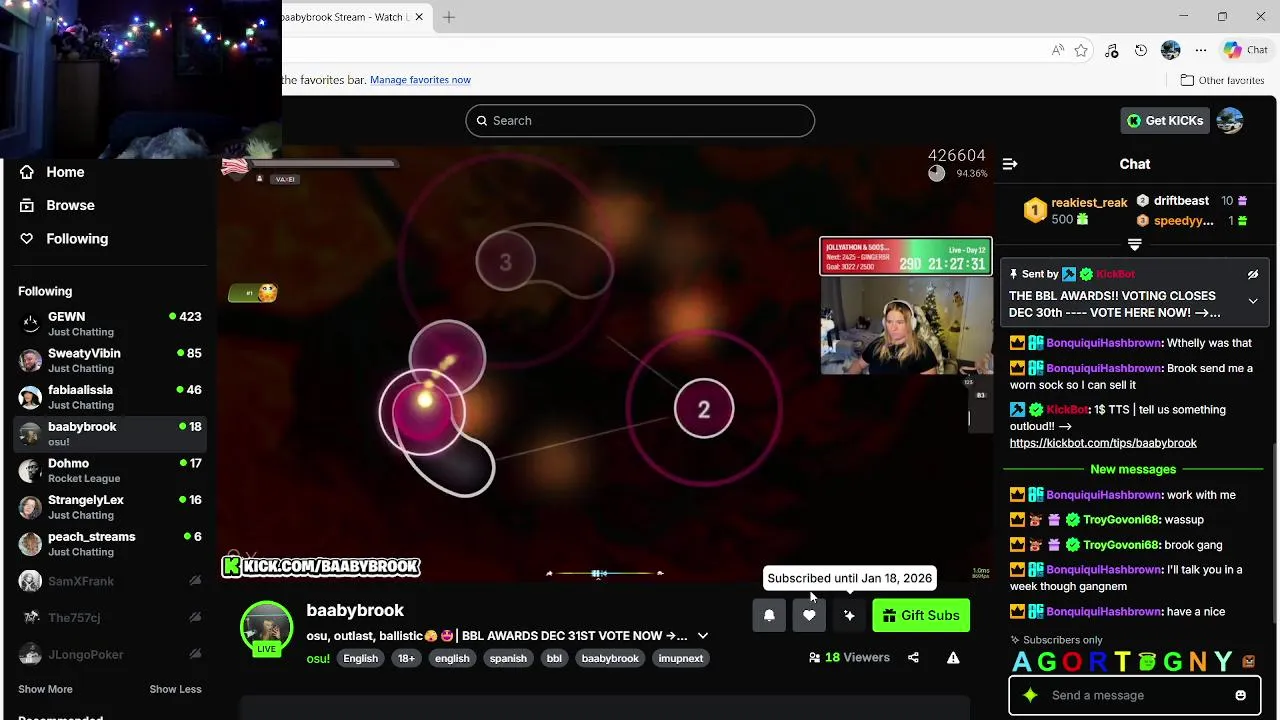Select the lowercase baabybrook tag
The width and height of the screenshot is (1280, 720).
pyautogui.click(x=610, y=658)
